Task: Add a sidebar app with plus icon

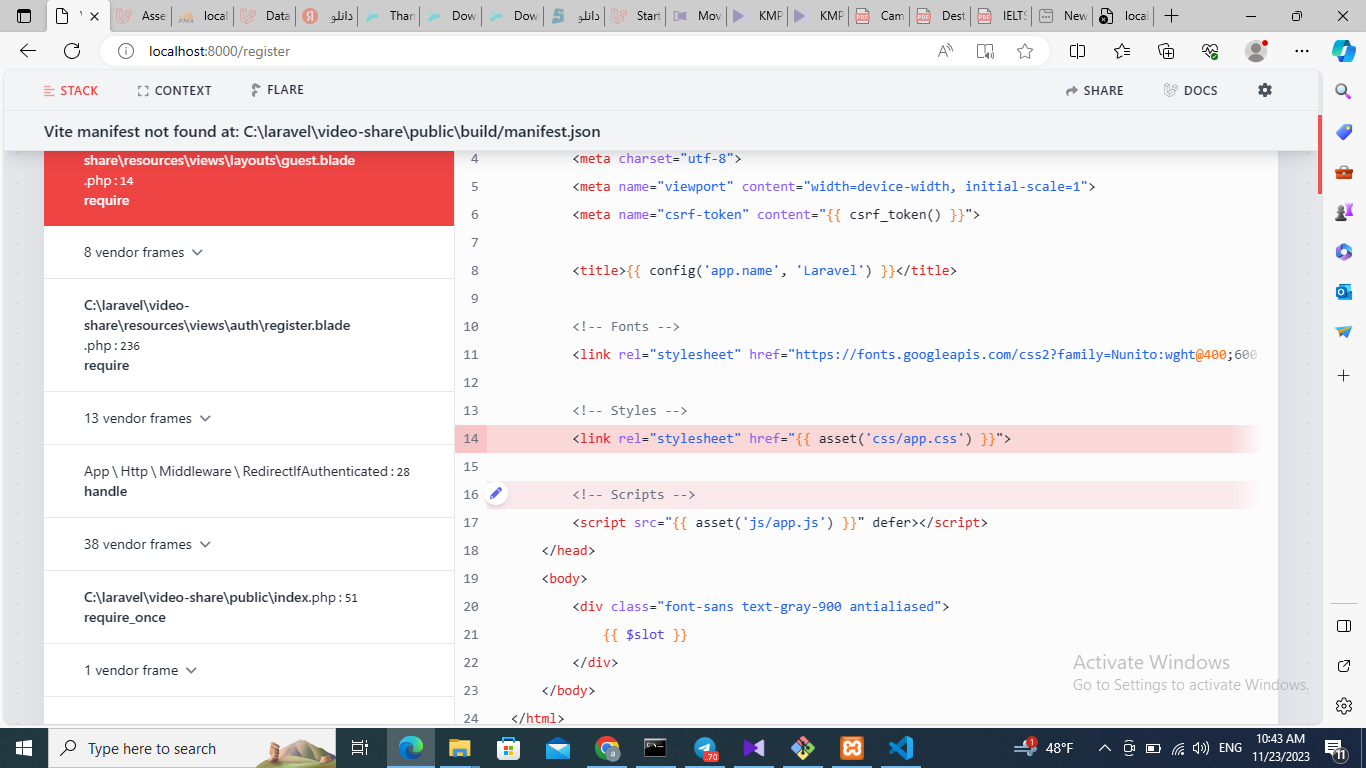Action: 1344,375
